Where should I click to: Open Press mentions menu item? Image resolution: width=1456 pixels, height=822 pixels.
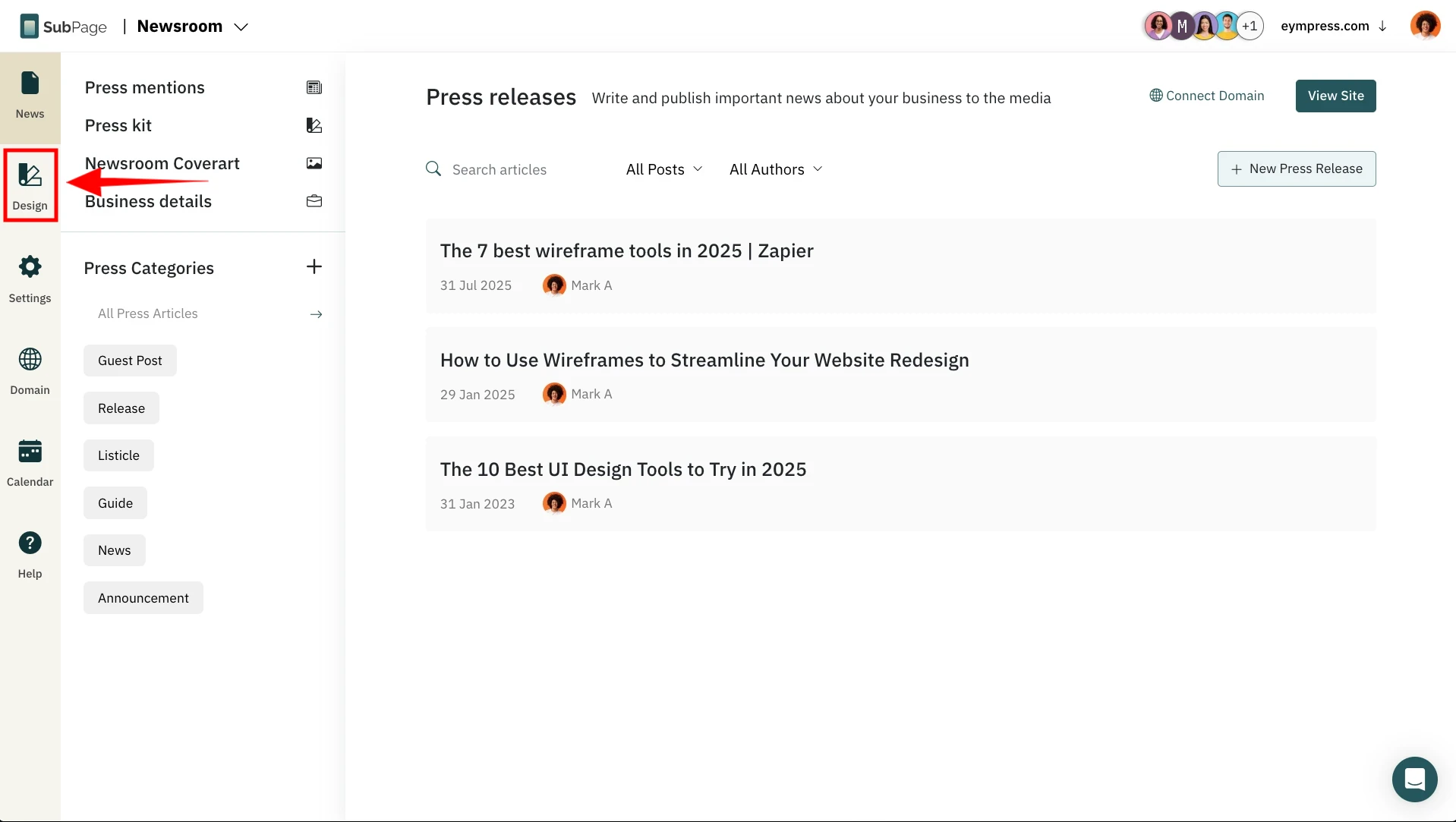[145, 87]
